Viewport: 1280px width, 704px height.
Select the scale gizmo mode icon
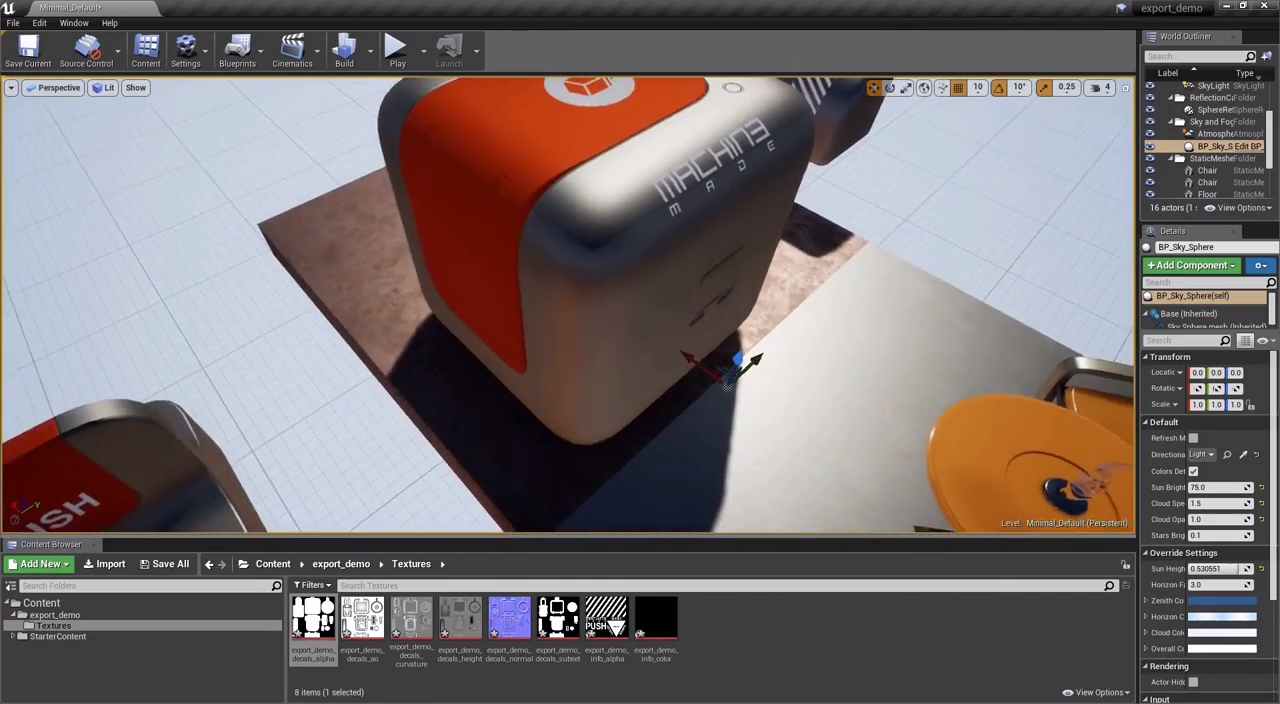[906, 88]
